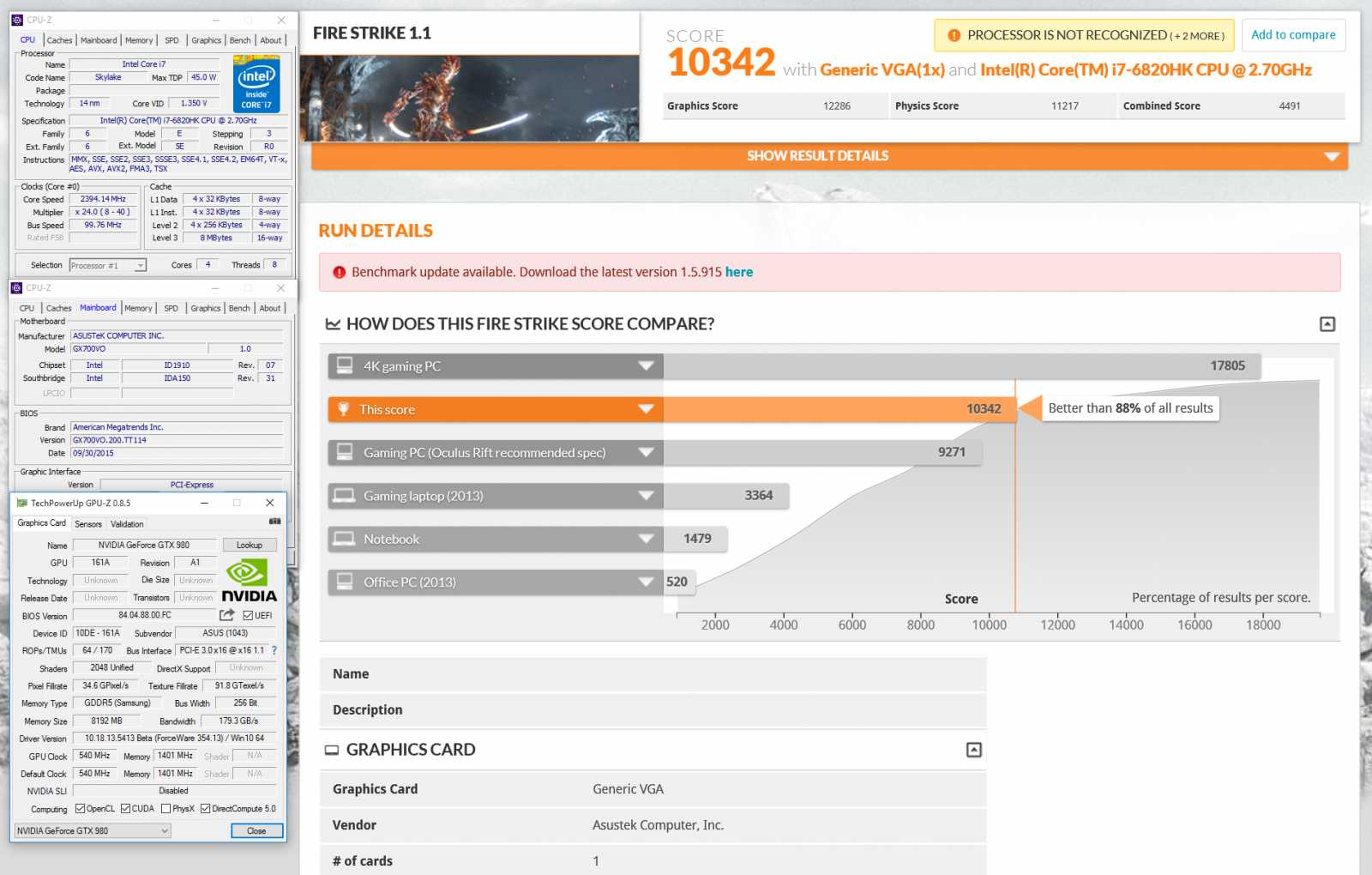Expand the Oculus Rift Gaming PC dropdown arrow
Image resolution: width=1372 pixels, height=875 pixels.
[x=647, y=452]
